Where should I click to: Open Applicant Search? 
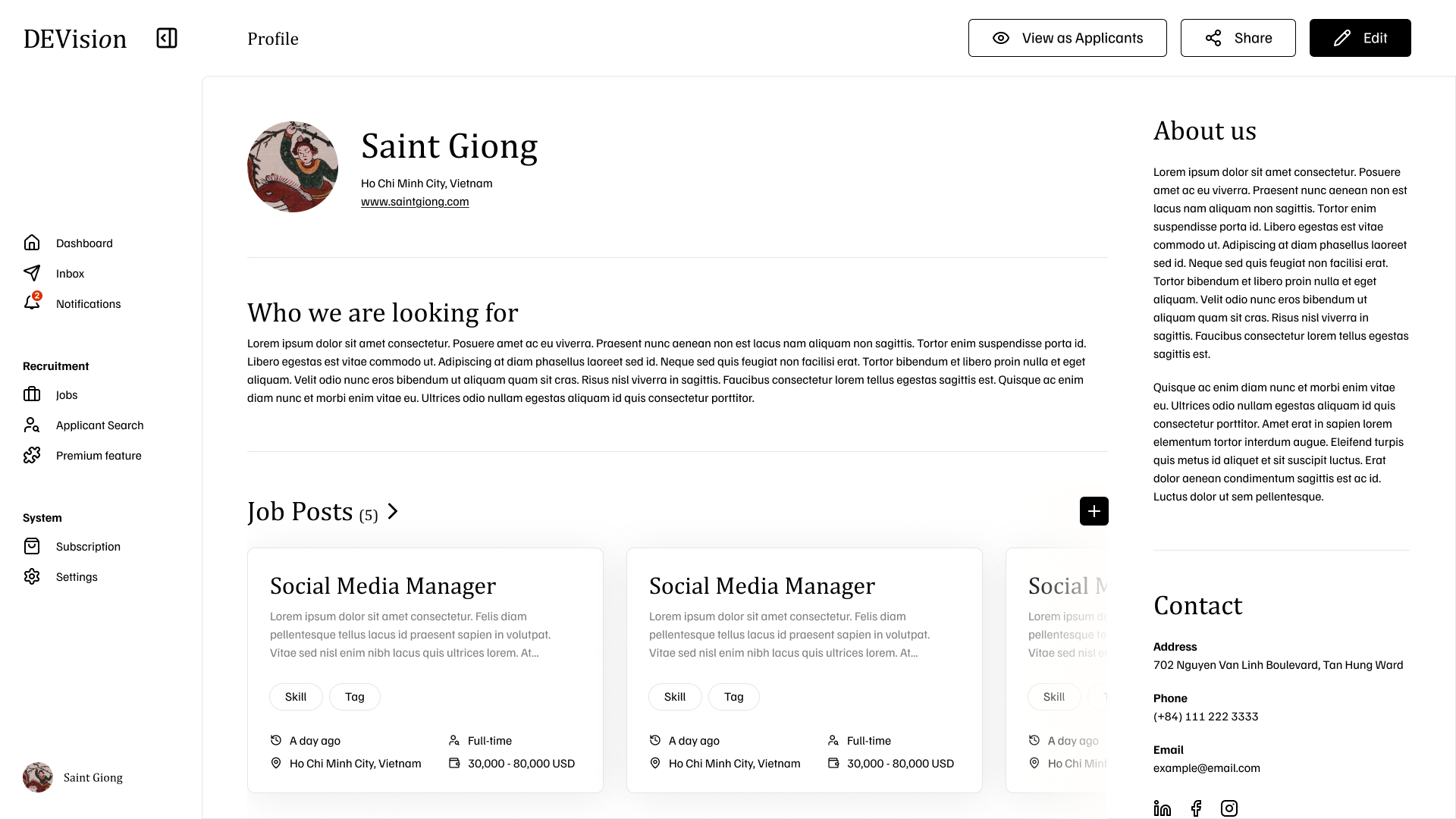[x=99, y=425]
